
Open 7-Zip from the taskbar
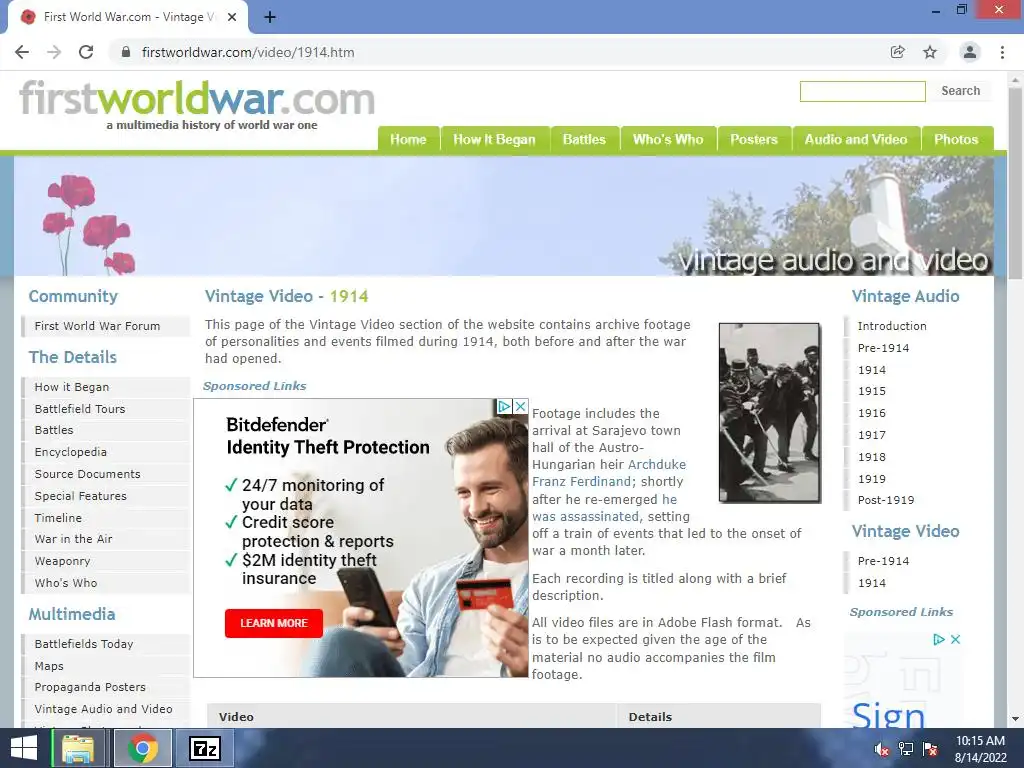tap(204, 748)
